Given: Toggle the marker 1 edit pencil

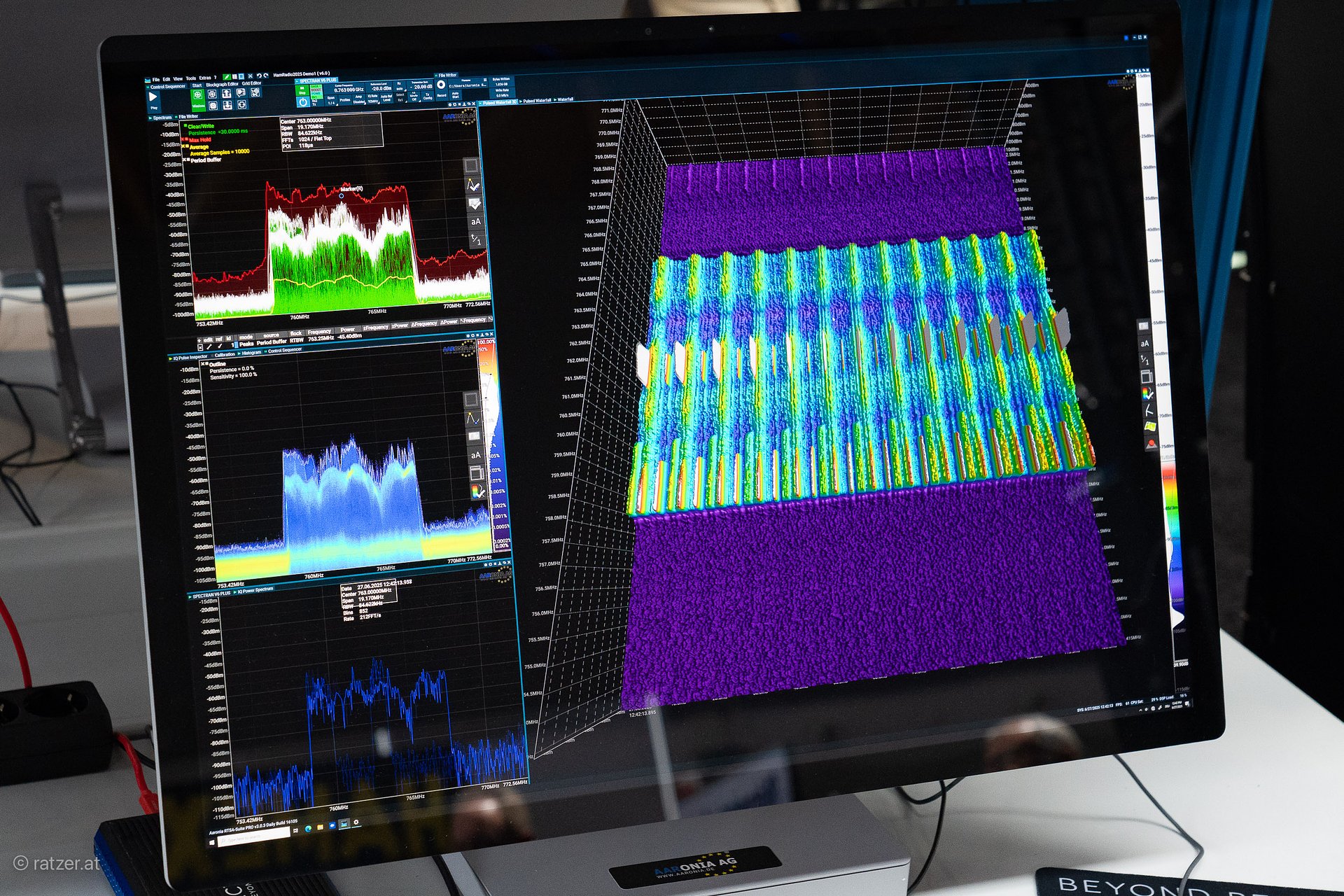Looking at the screenshot, I should tap(209, 346).
